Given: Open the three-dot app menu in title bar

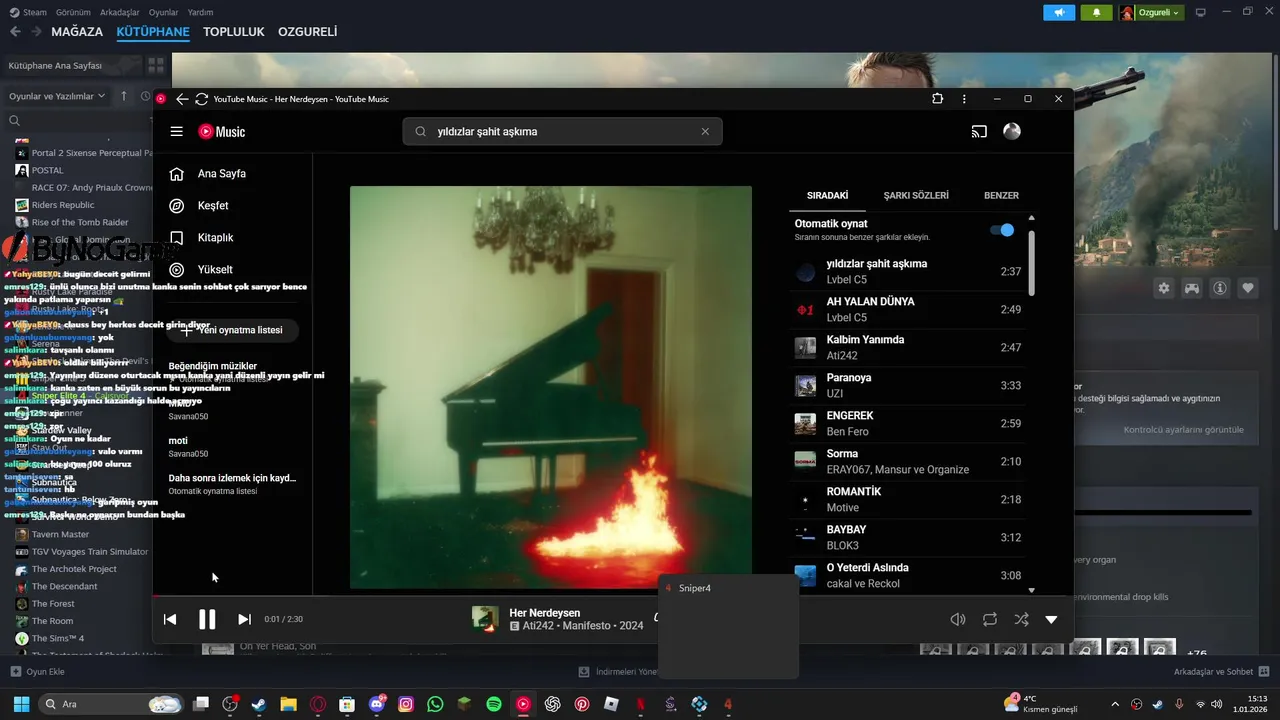Looking at the screenshot, I should (964, 99).
